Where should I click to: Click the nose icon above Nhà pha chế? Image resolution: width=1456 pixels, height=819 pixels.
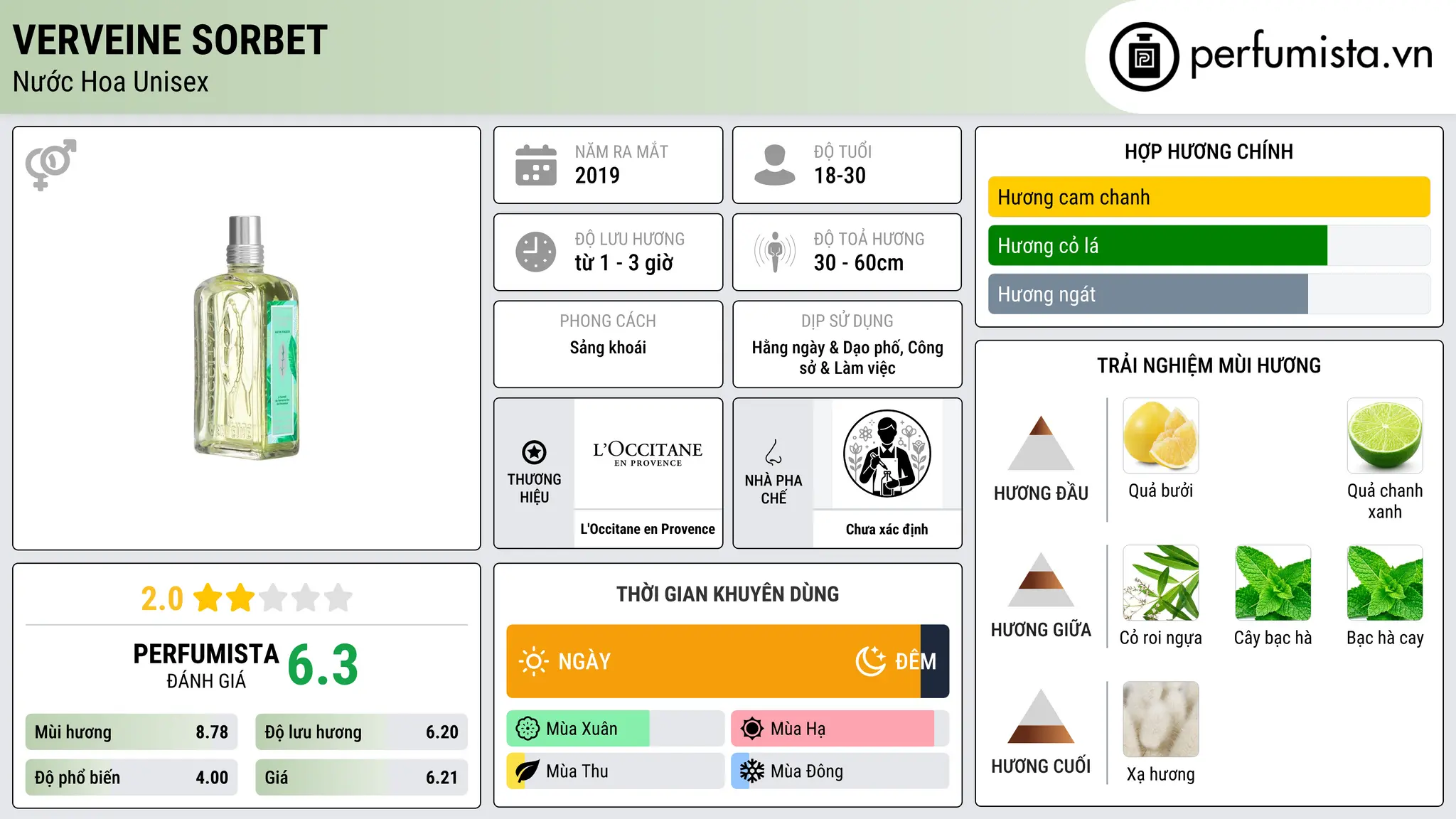click(x=773, y=452)
